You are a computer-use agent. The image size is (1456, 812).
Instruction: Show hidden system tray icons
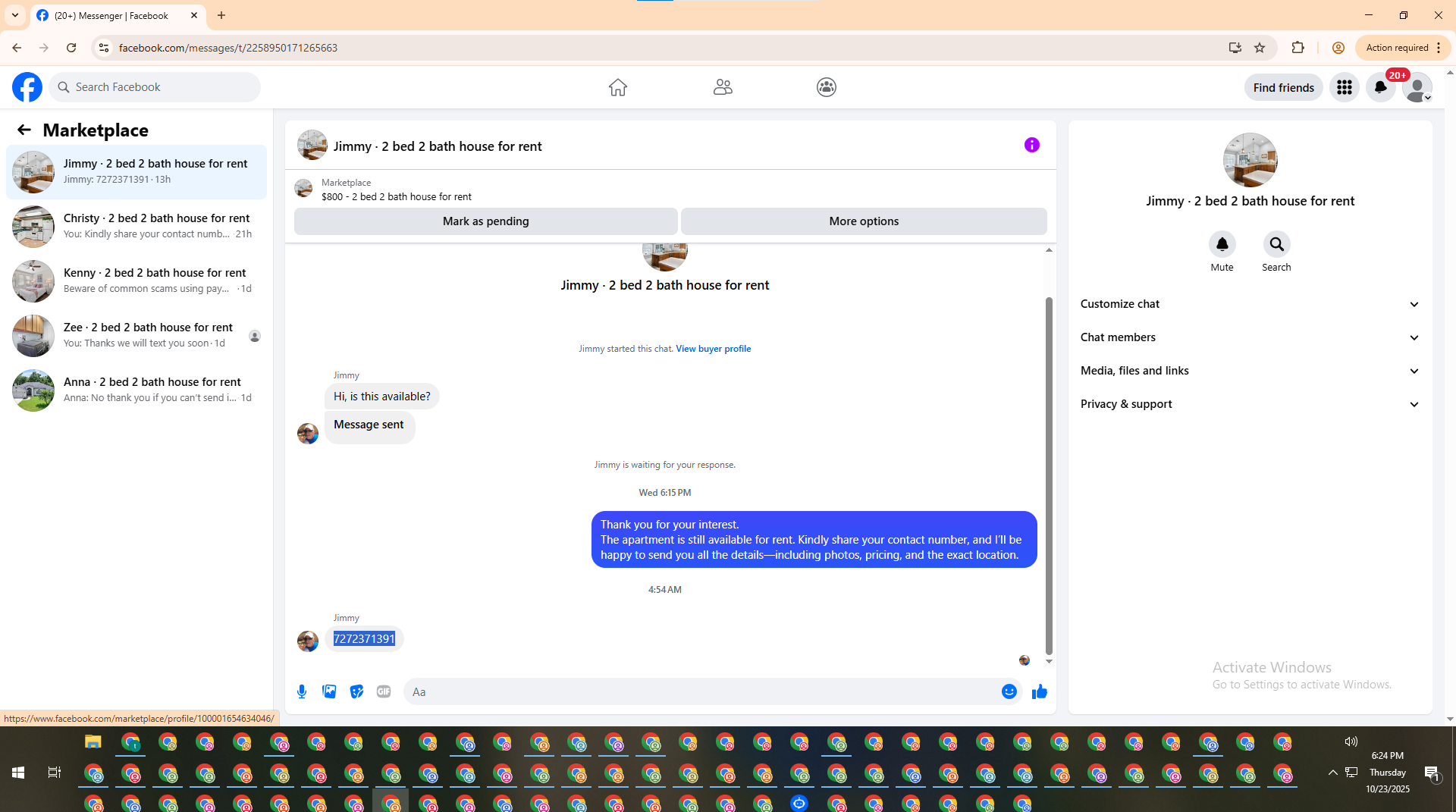click(1332, 773)
